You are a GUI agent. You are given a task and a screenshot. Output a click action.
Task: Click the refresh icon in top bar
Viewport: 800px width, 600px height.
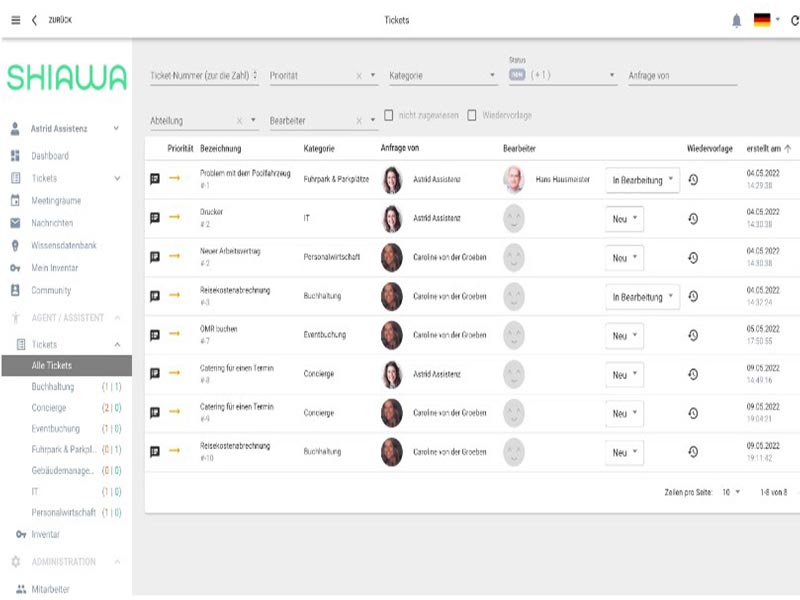pyautogui.click(x=795, y=20)
